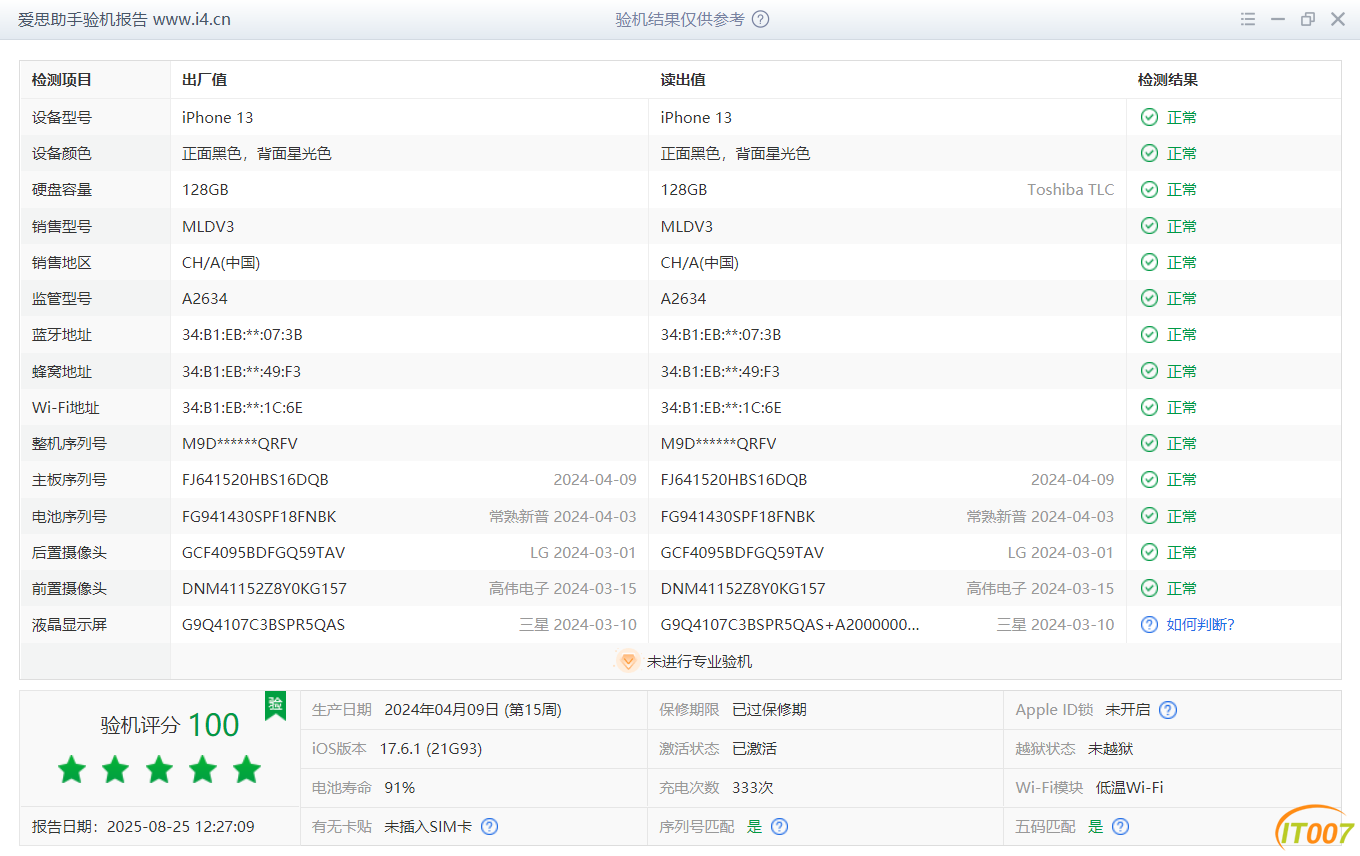Click the 未进行专业验机 shield icon
1360x856 pixels.
click(628, 661)
